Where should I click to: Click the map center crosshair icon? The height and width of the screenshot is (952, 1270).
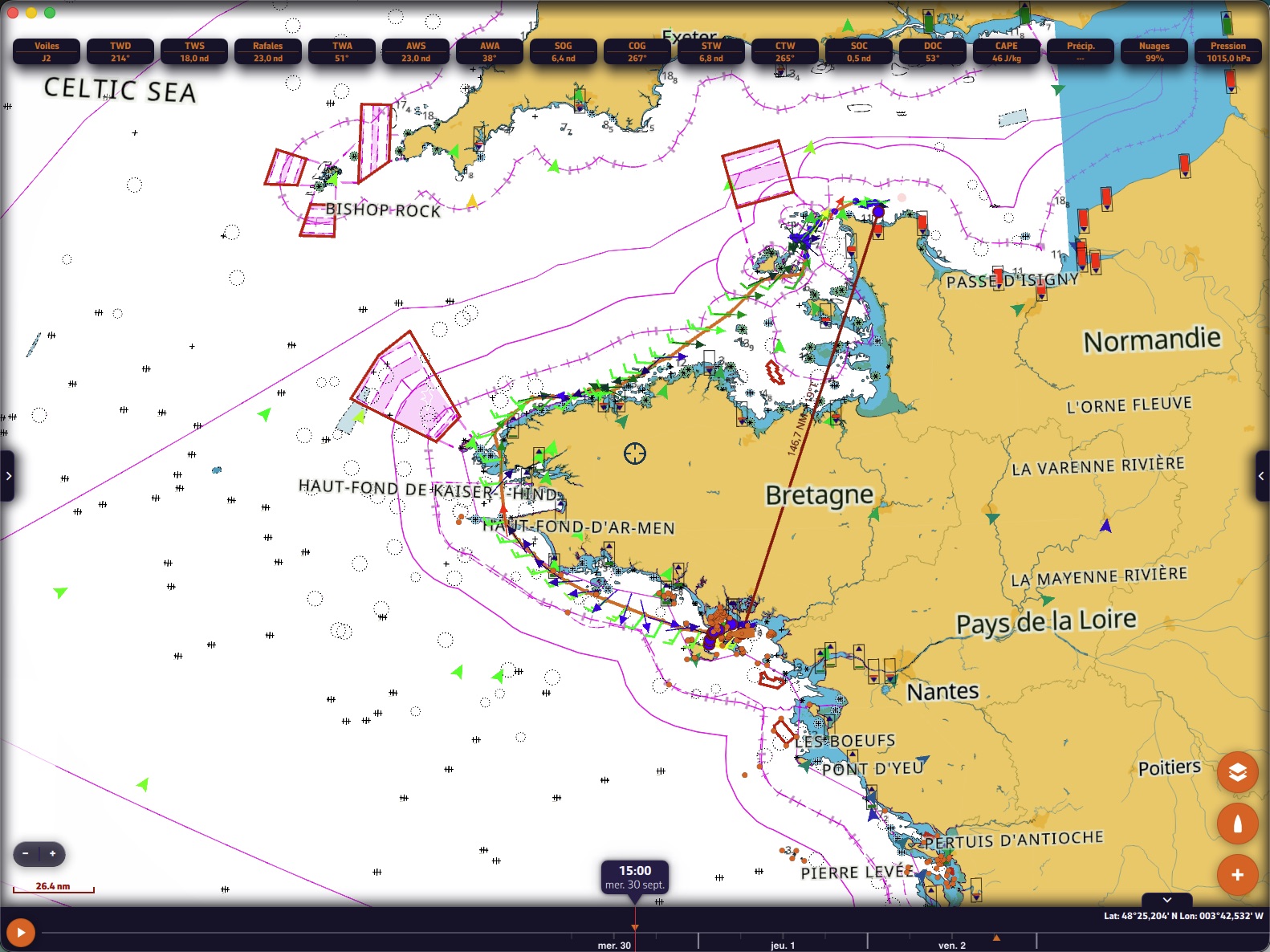[x=634, y=454]
